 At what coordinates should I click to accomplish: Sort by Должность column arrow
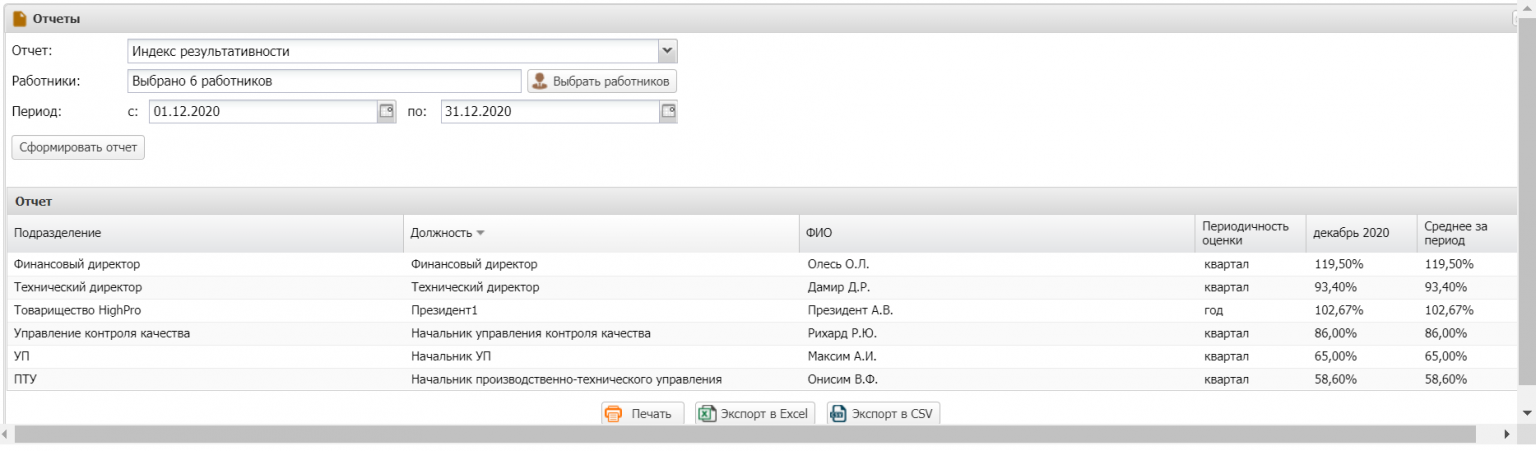[480, 233]
